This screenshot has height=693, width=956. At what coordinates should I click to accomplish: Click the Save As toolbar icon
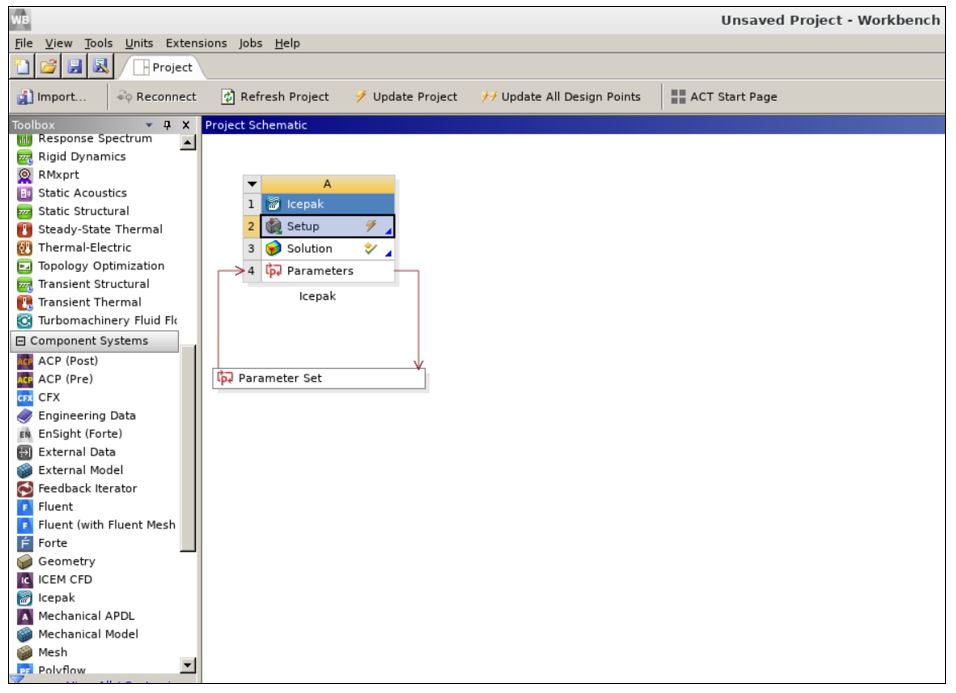101,66
